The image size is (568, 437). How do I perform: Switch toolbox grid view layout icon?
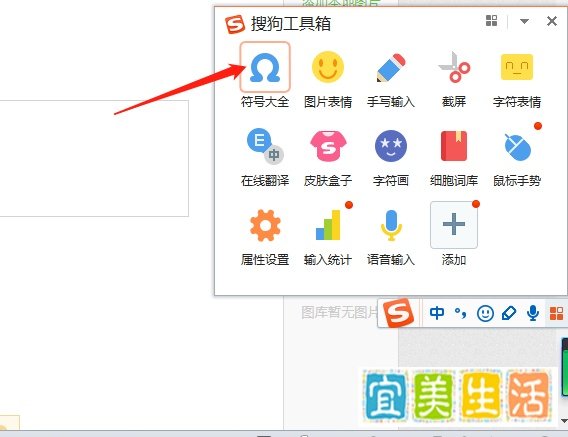491,21
